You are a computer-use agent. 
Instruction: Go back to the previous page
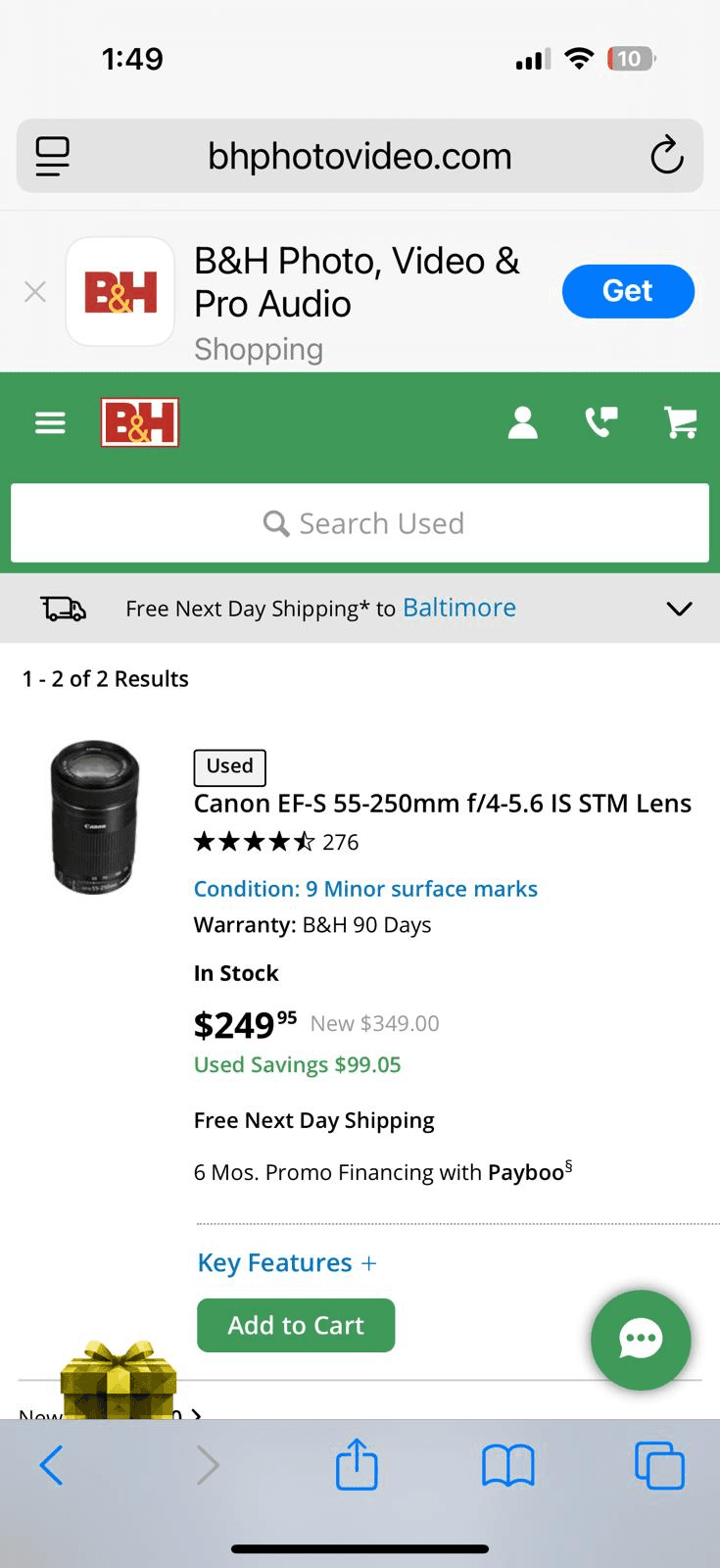click(52, 1466)
